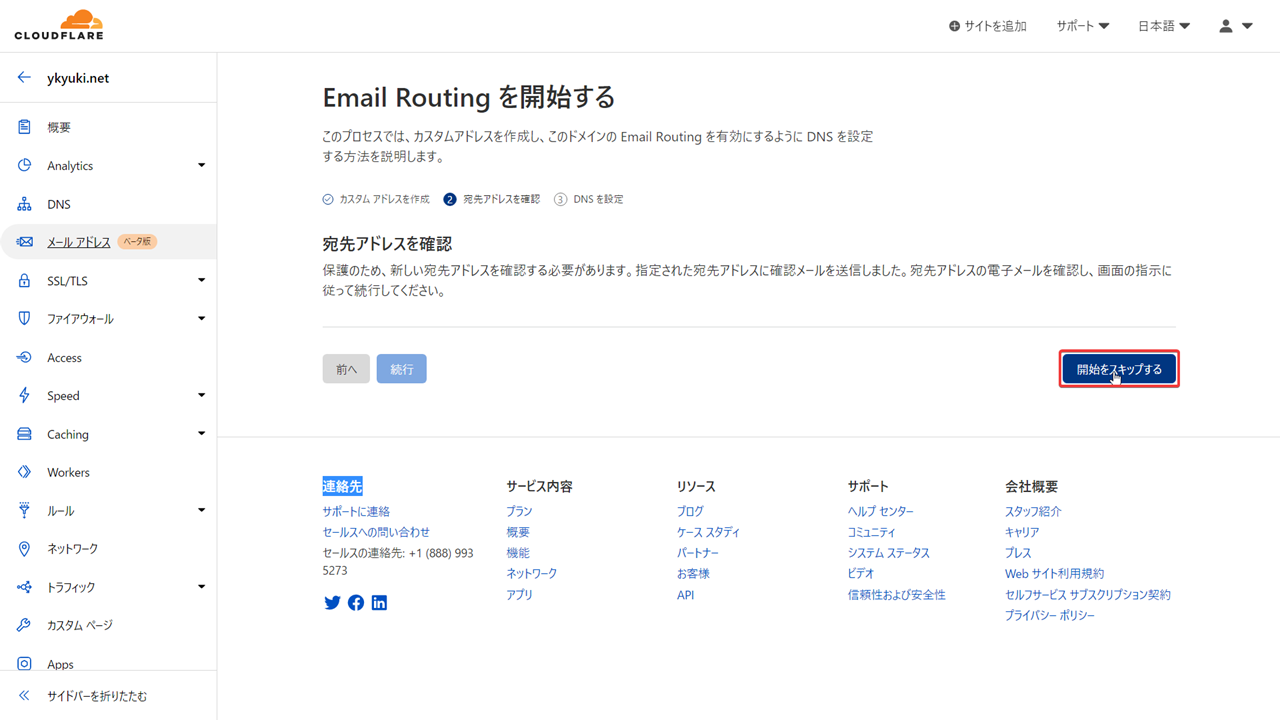Image resolution: width=1280 pixels, height=720 pixels.
Task: Open the セールスへの問い合わせ link
Action: click(376, 532)
